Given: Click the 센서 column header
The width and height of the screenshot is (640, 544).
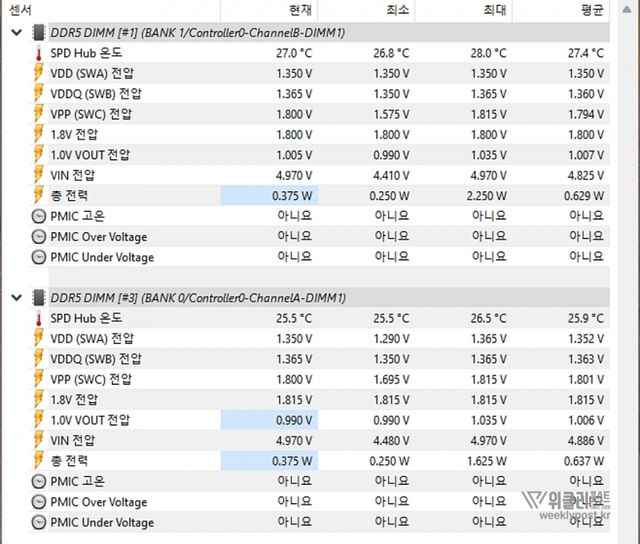Looking at the screenshot, I should point(20,10).
